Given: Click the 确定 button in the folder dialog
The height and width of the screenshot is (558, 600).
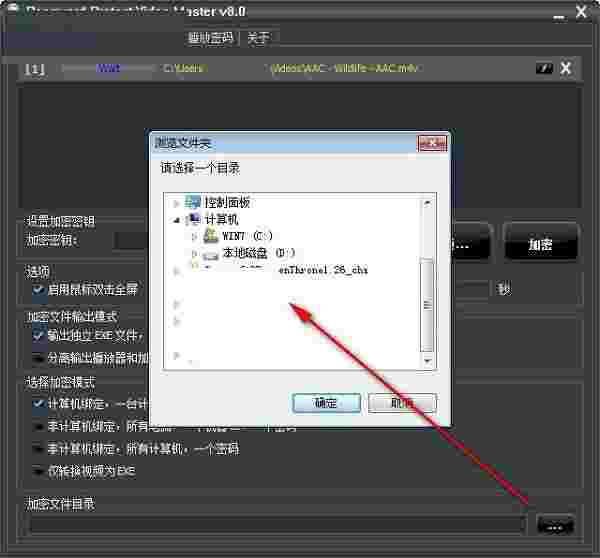Looking at the screenshot, I should click(326, 403).
